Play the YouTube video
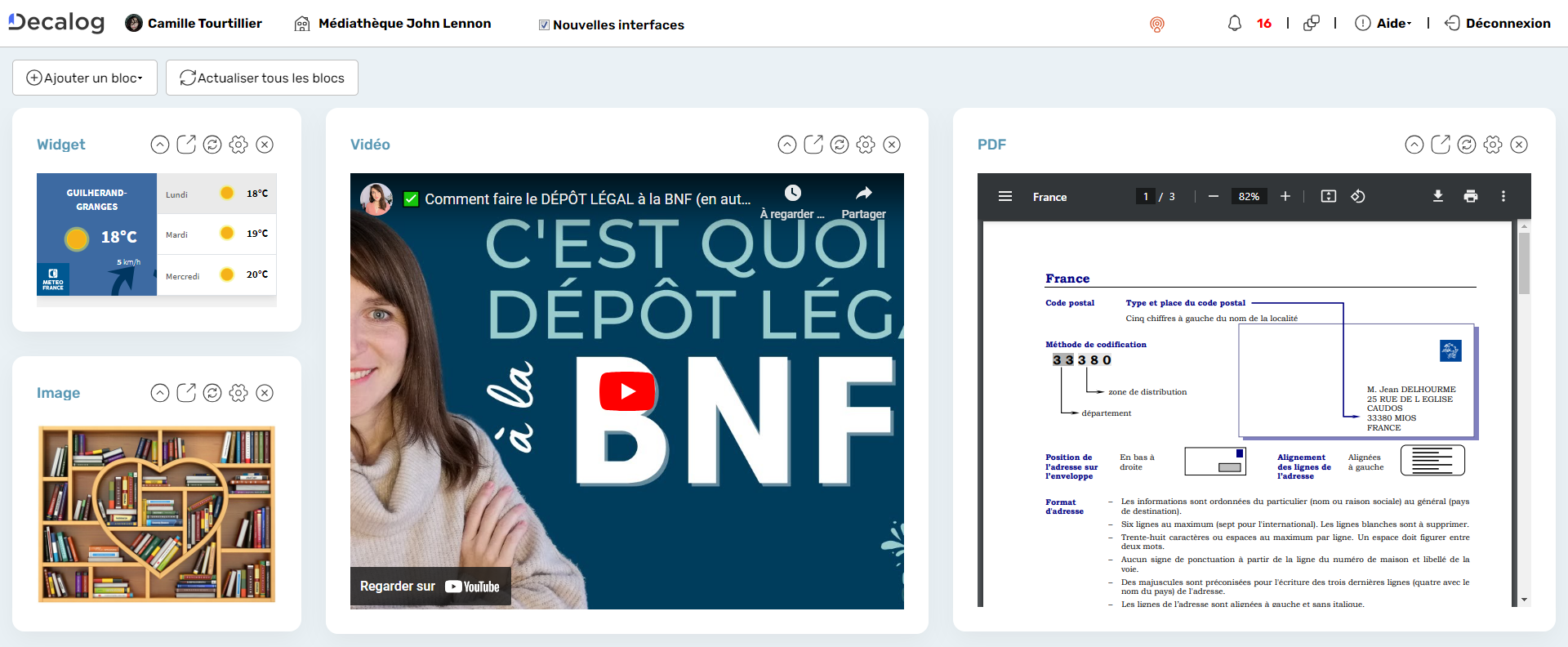Image resolution: width=1568 pixels, height=647 pixels. click(x=627, y=391)
